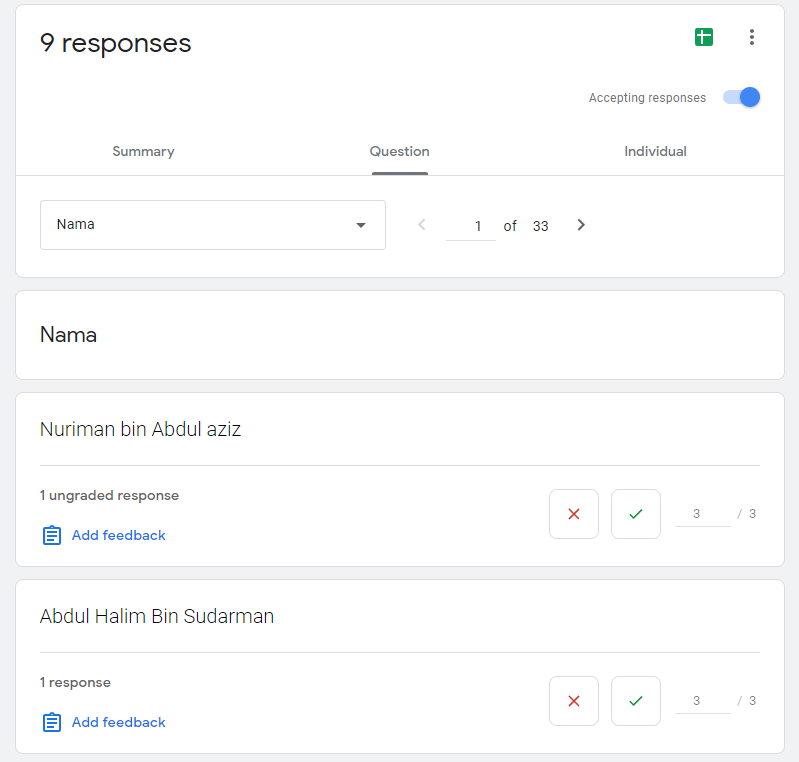Toggle Accepting responses switch off
The image size is (799, 762).
click(742, 97)
